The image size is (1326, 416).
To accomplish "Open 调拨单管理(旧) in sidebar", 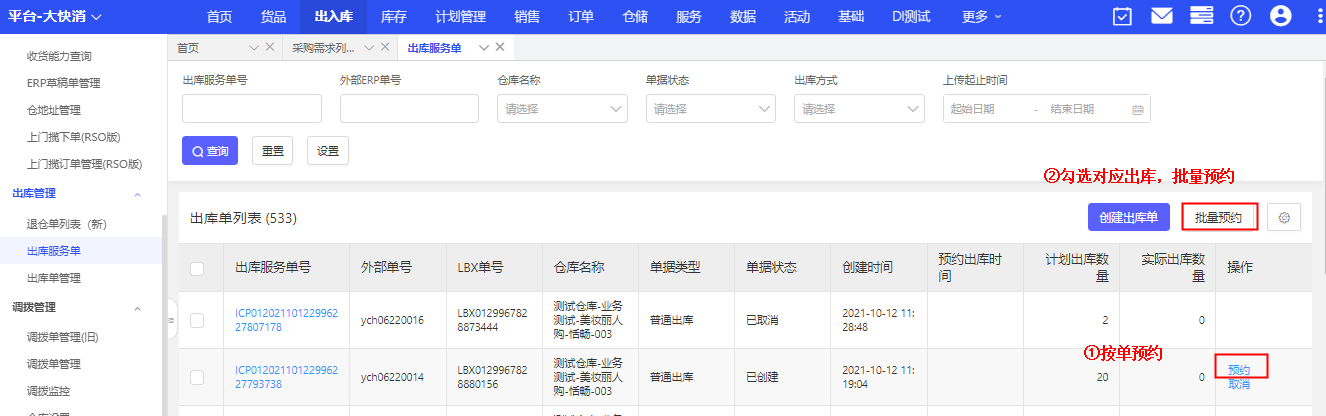I will pos(63,337).
